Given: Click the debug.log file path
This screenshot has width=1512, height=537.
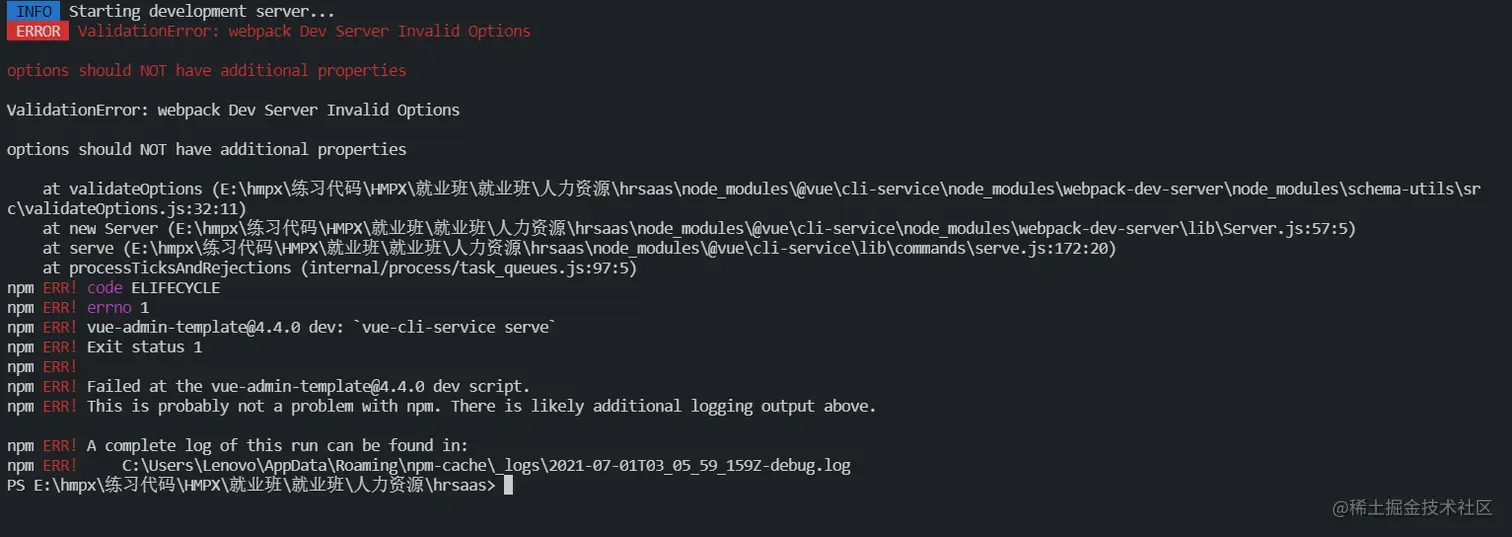Looking at the screenshot, I should point(486,466).
